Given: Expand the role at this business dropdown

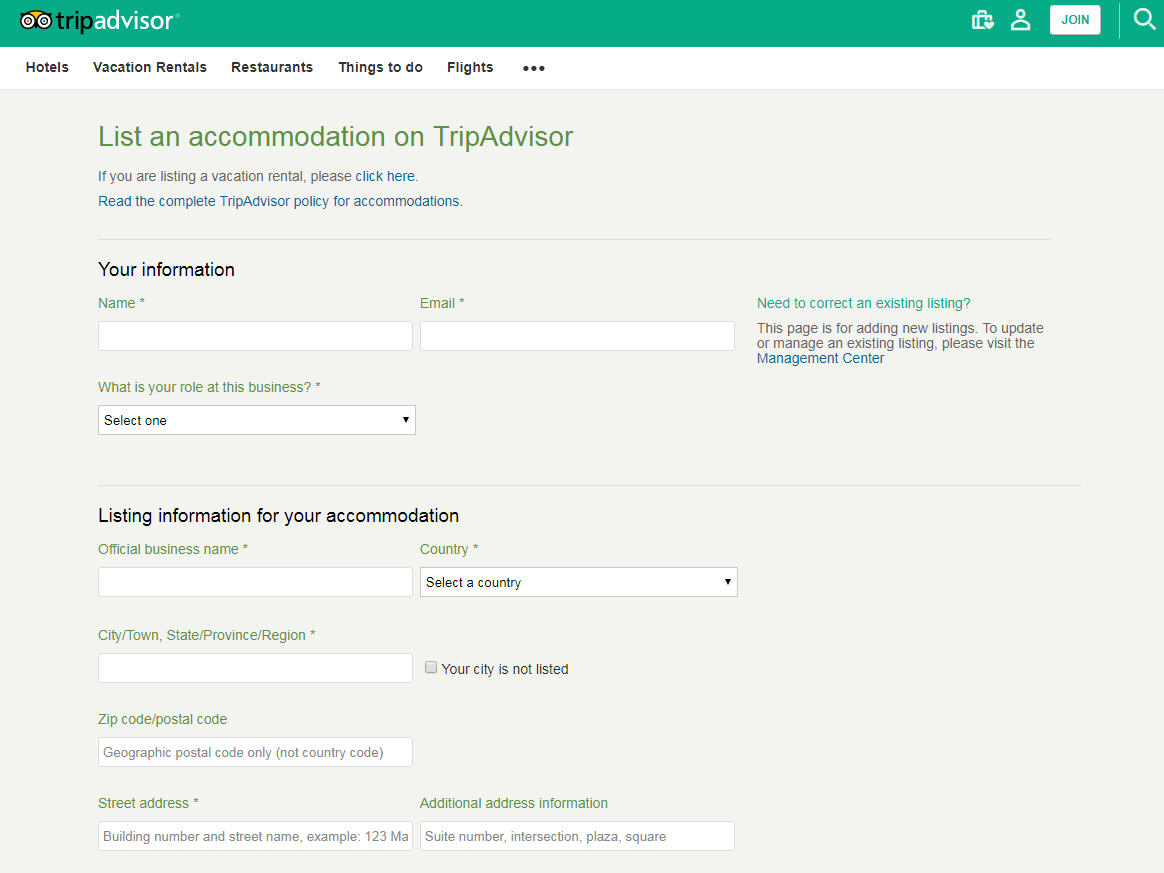Looking at the screenshot, I should 257,420.
